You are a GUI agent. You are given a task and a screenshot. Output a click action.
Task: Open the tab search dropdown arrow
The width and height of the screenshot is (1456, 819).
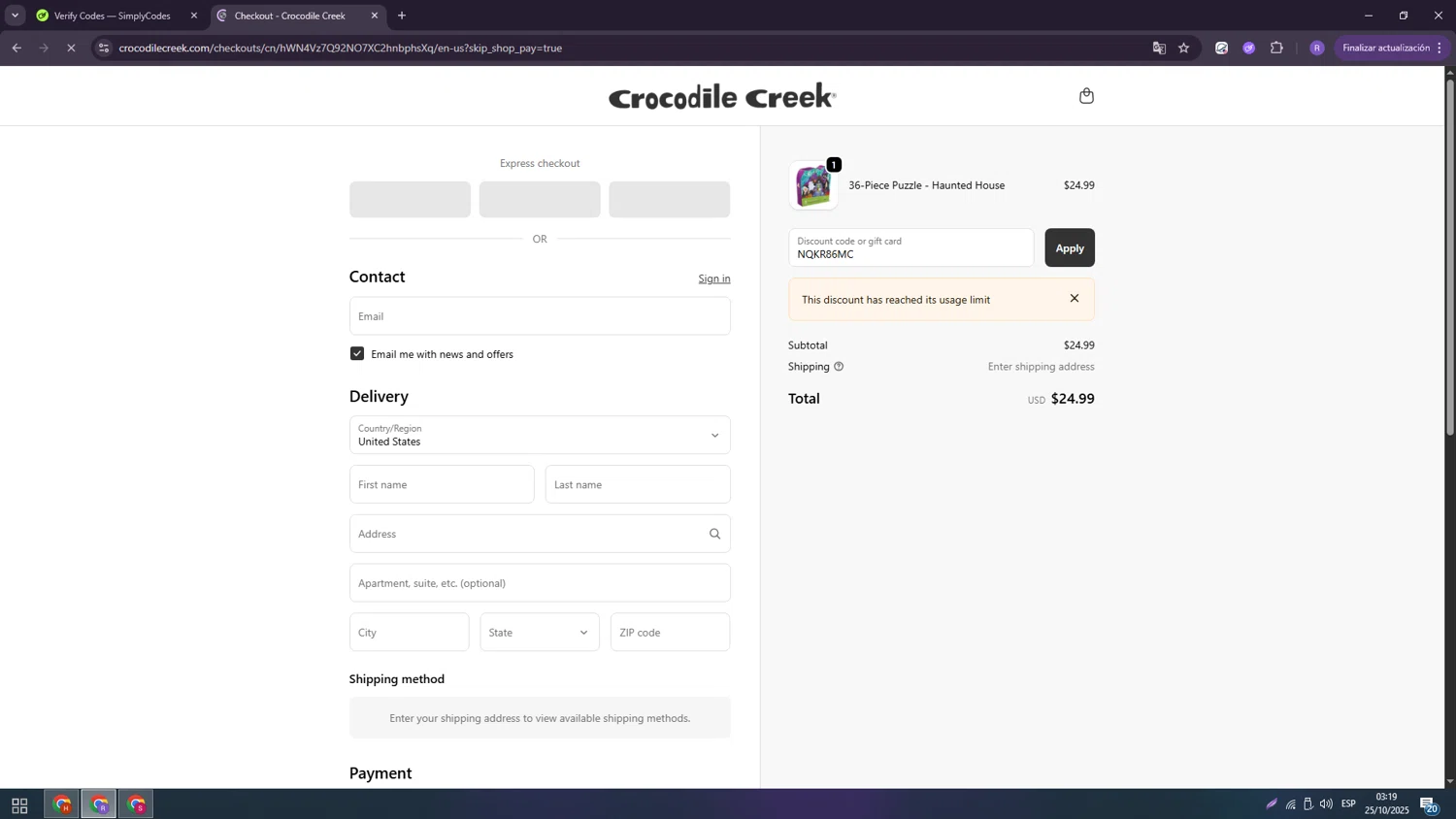click(15, 16)
